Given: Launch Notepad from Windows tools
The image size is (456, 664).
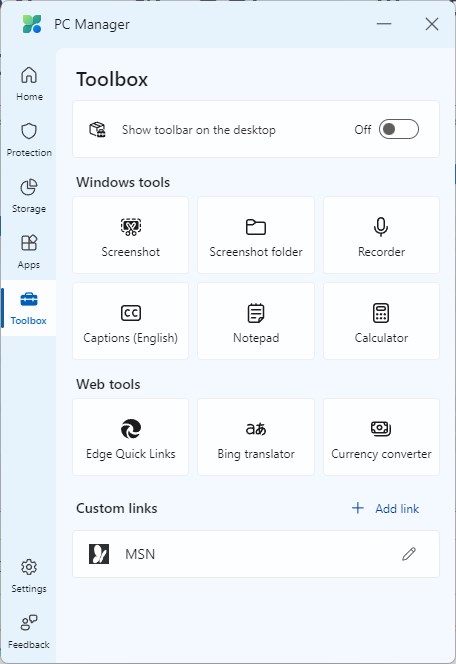Looking at the screenshot, I should pyautogui.click(x=256, y=321).
